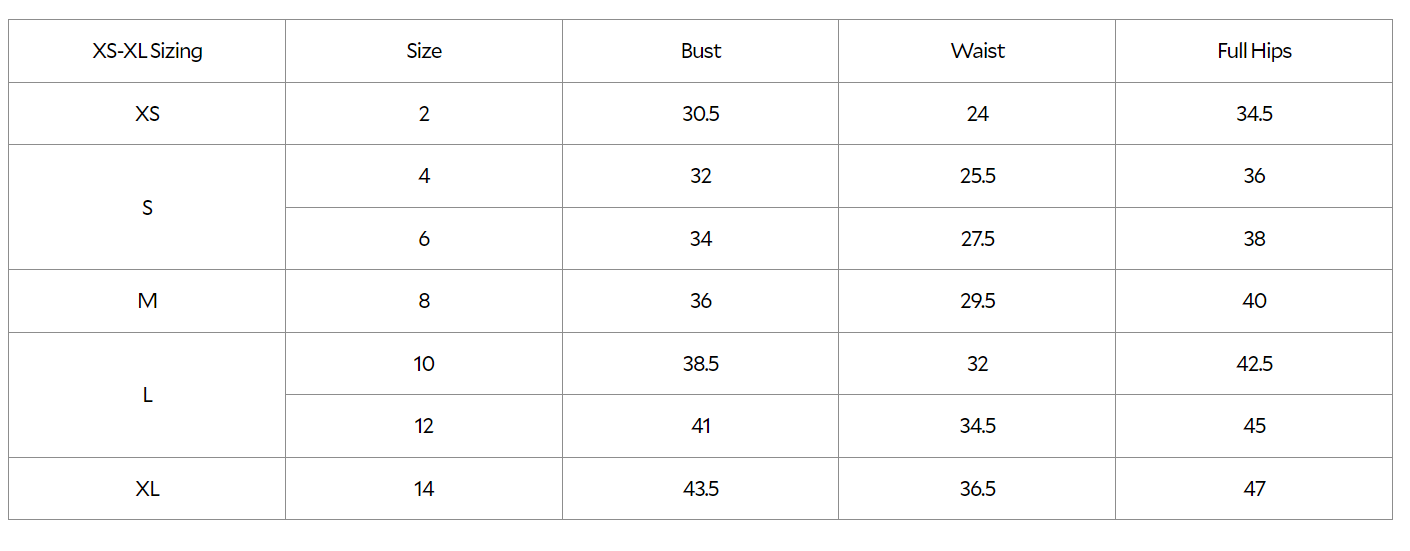This screenshot has width=1410, height=551.
Task: Select the 43.5 bust measurement cell
Action: coord(700,489)
